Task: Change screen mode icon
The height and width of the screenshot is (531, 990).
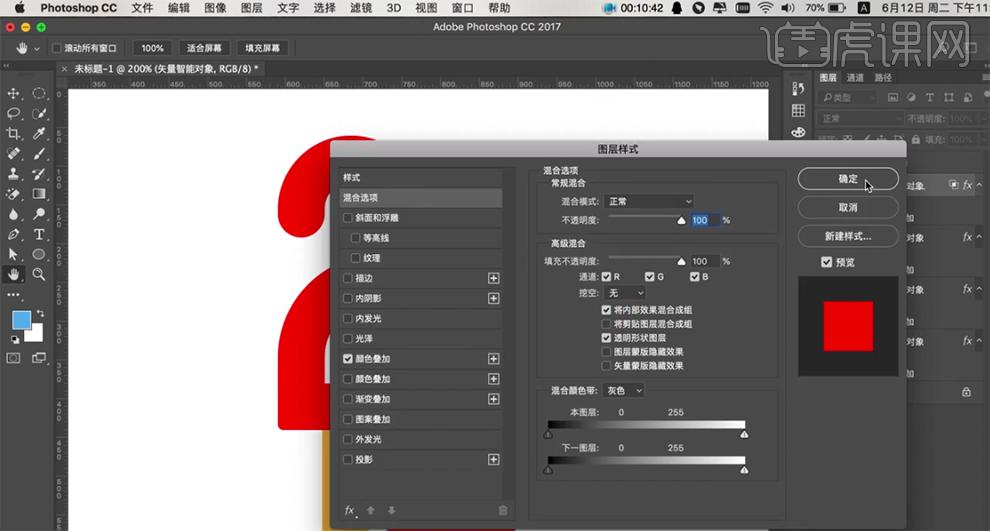Action: point(39,358)
